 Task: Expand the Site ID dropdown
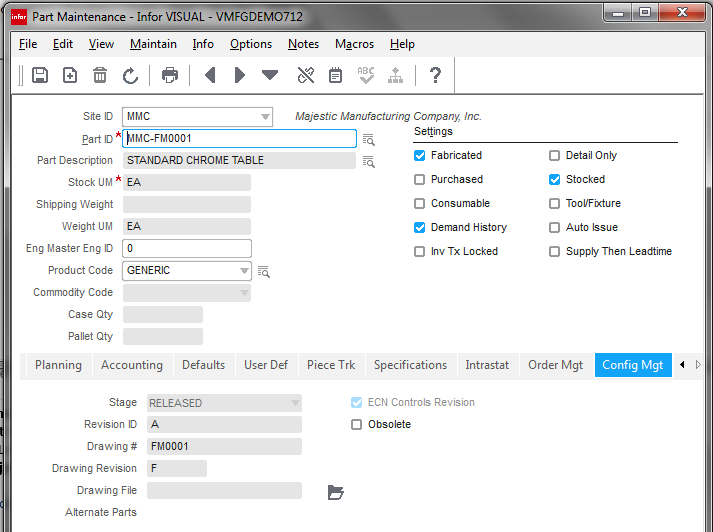pyautogui.click(x=265, y=117)
